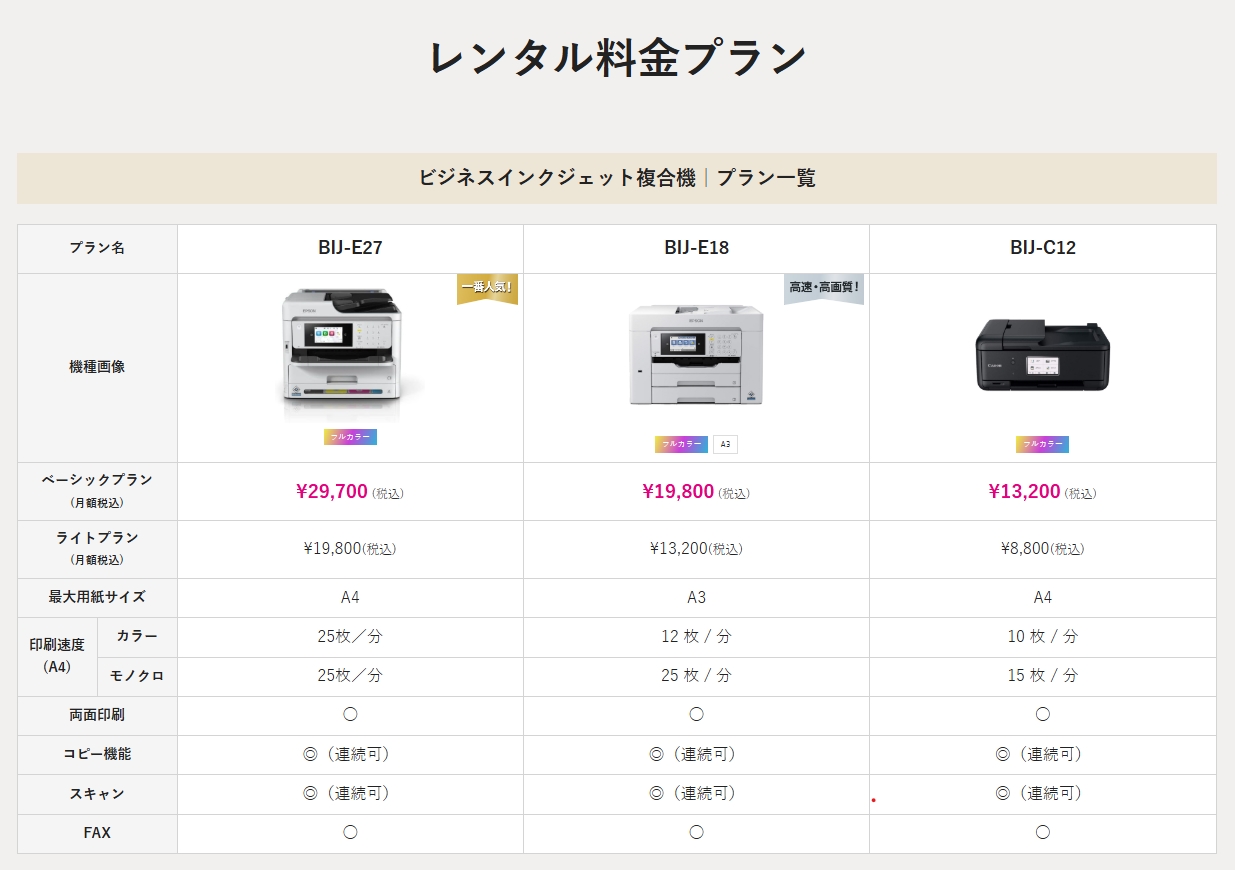Viewport: 1235px width, 870px height.
Task: Click the ¥13,200 basic plan price for BIJ-C12
Action: tap(1024, 491)
